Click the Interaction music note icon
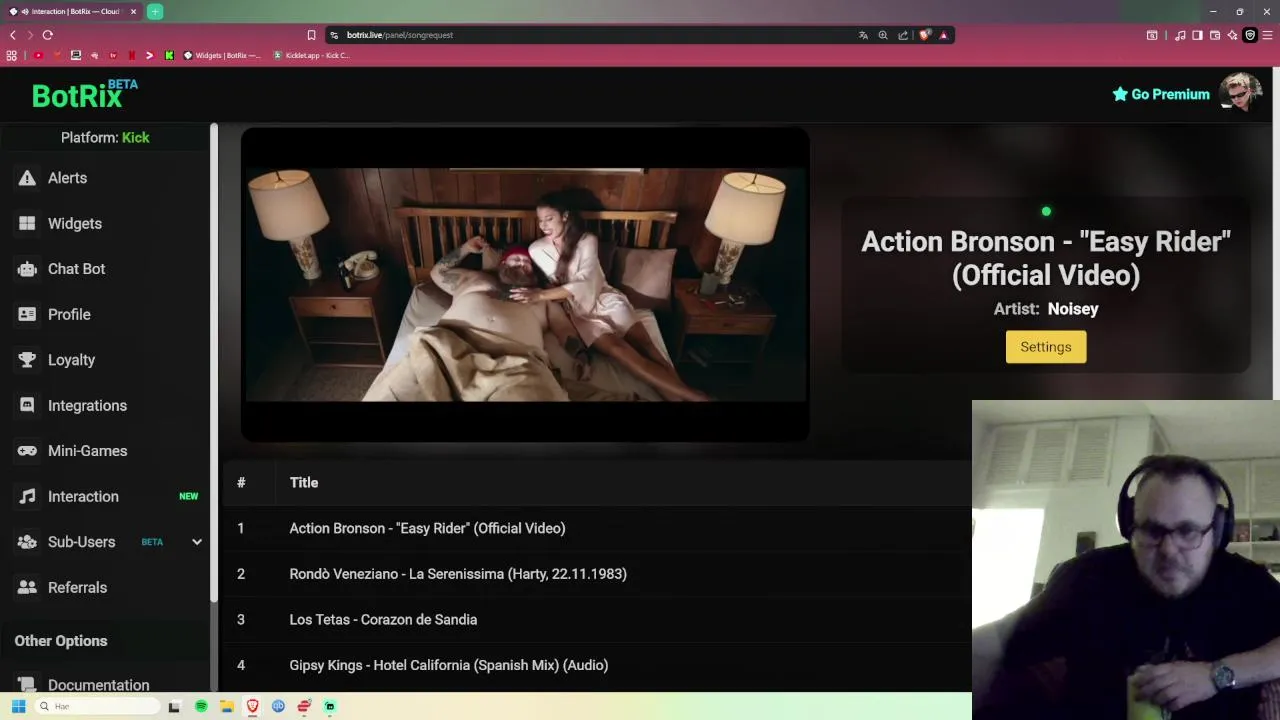This screenshot has height=720, width=1280. (x=27, y=496)
